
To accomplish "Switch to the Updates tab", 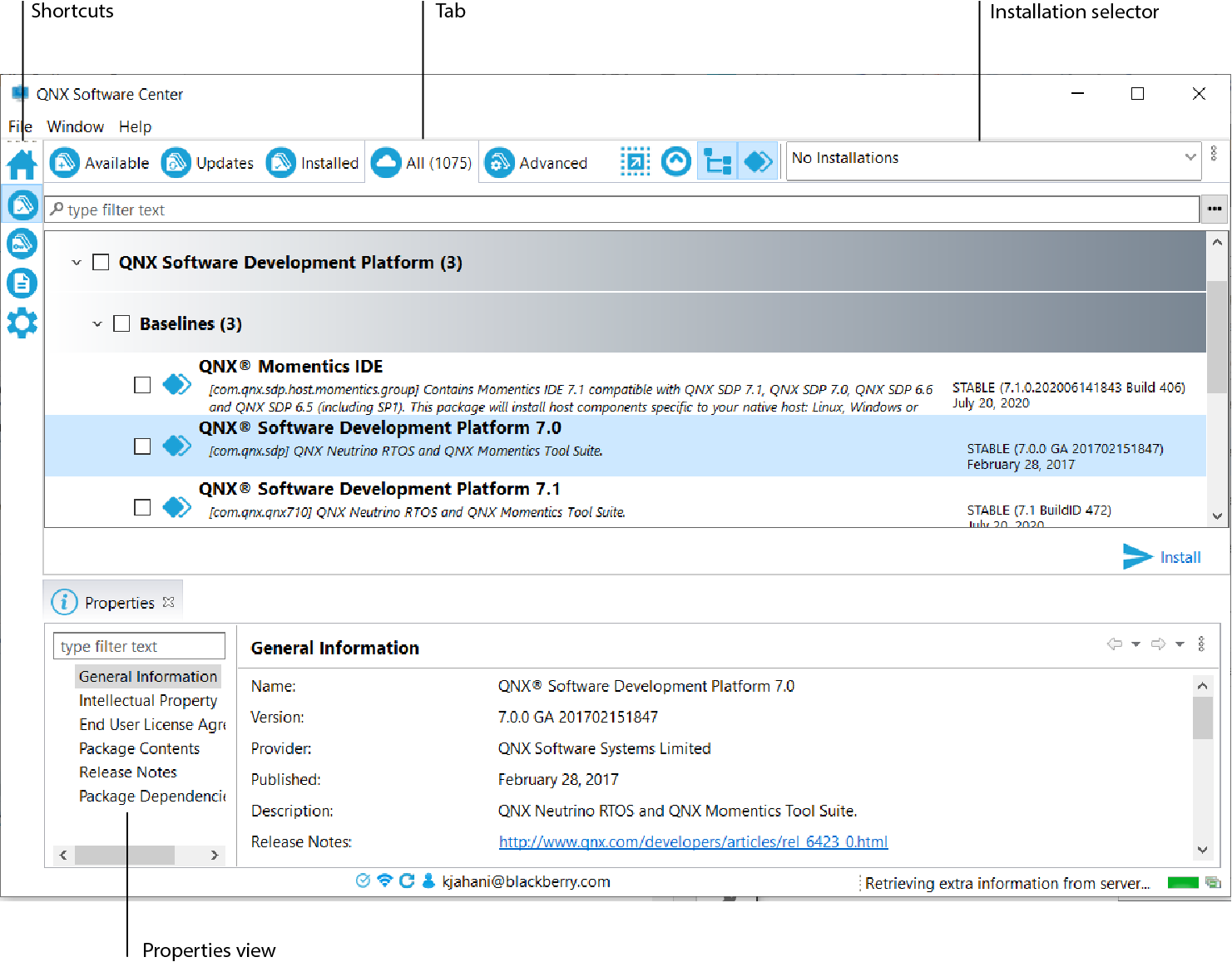I will tap(208, 162).
